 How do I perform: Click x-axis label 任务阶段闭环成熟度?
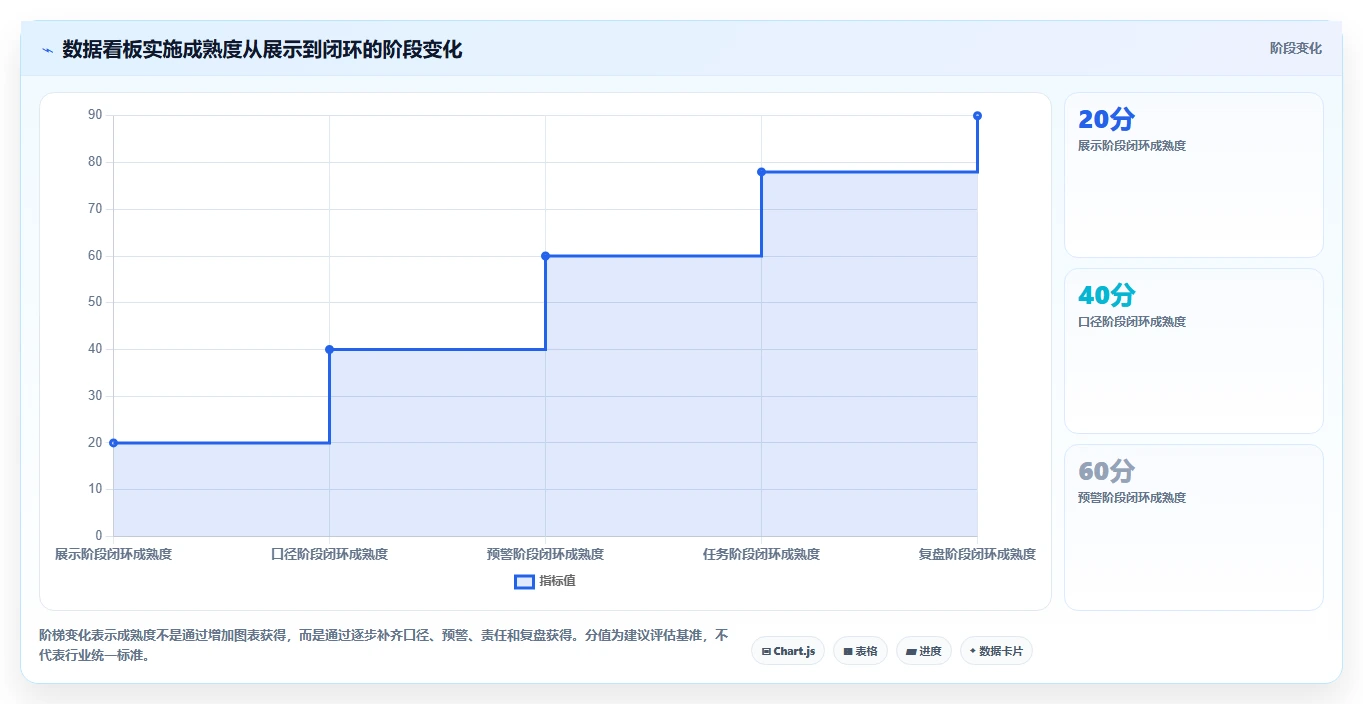pyautogui.click(x=761, y=554)
